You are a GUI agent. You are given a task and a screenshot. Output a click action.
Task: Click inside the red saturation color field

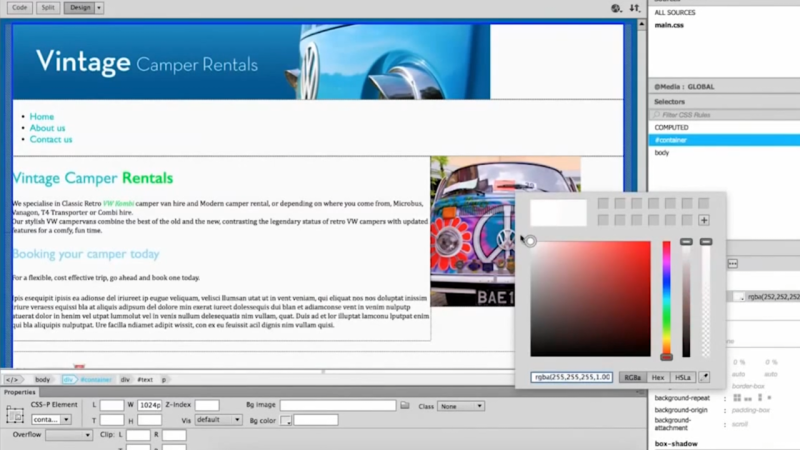(x=590, y=299)
